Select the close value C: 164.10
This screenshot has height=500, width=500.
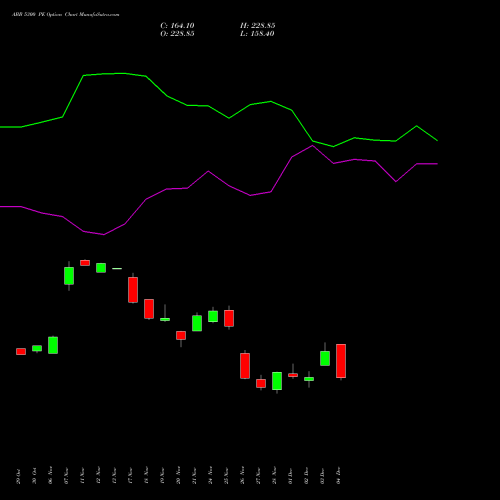[177, 26]
